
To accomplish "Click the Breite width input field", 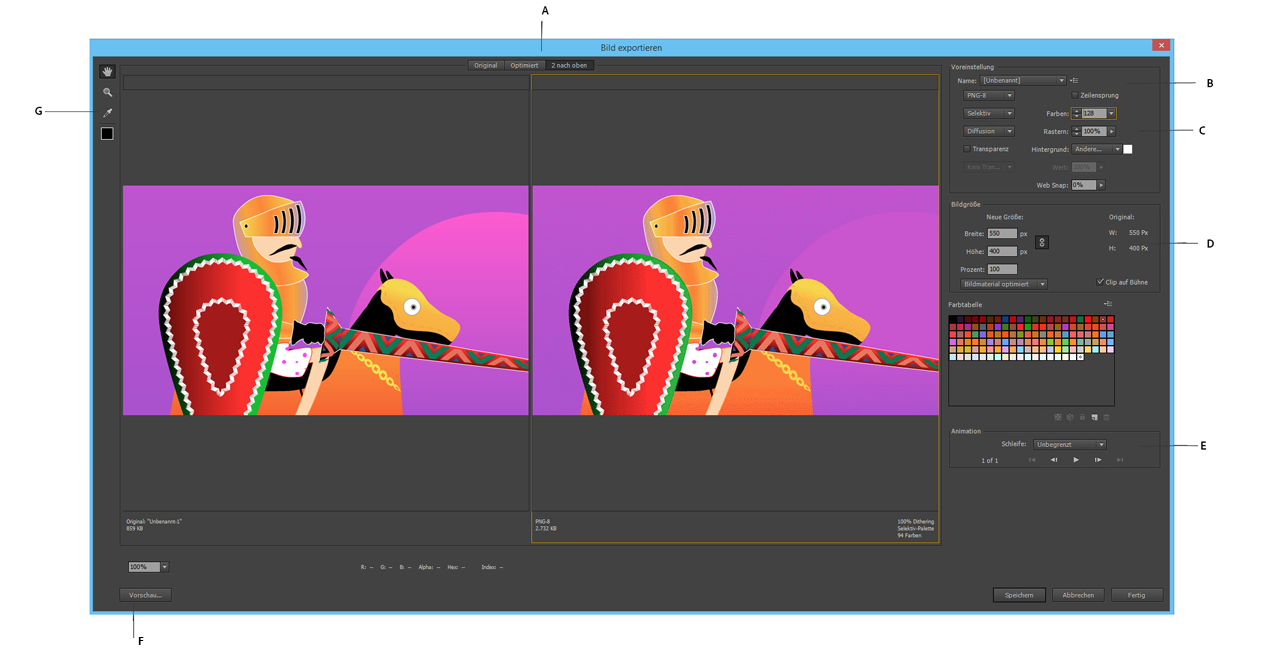I will [1002, 233].
